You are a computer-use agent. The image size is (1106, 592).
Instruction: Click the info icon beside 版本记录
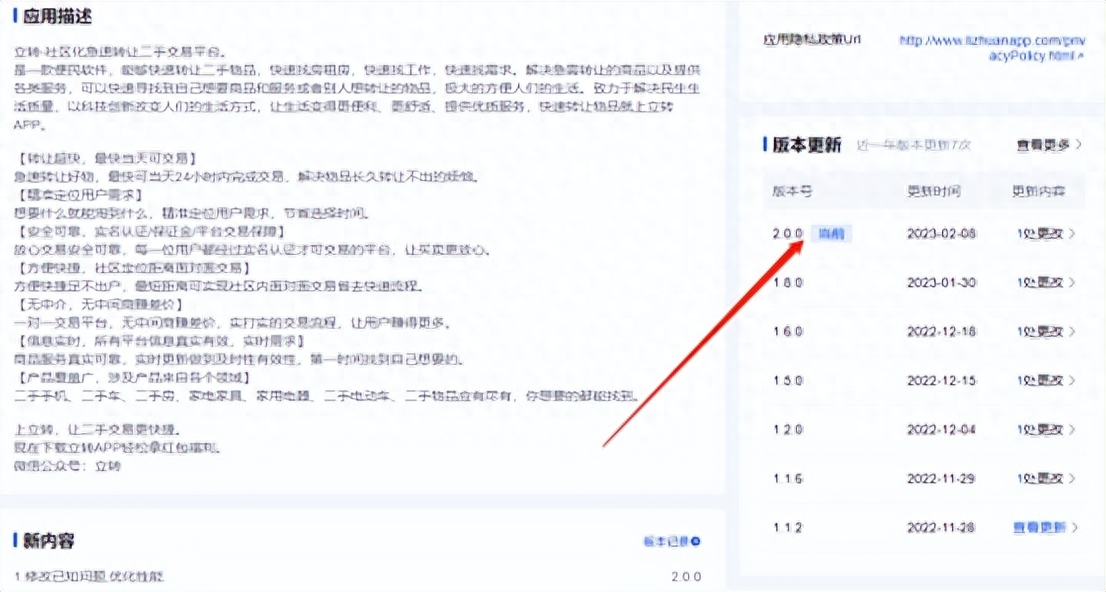click(x=694, y=542)
